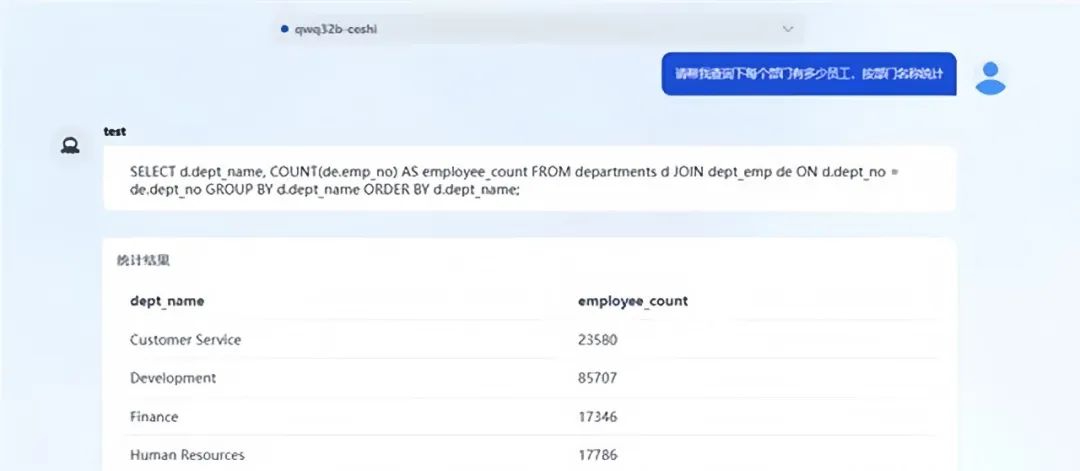The image size is (1080, 471).
Task: Click the blue user question message bubble
Action: [809, 74]
